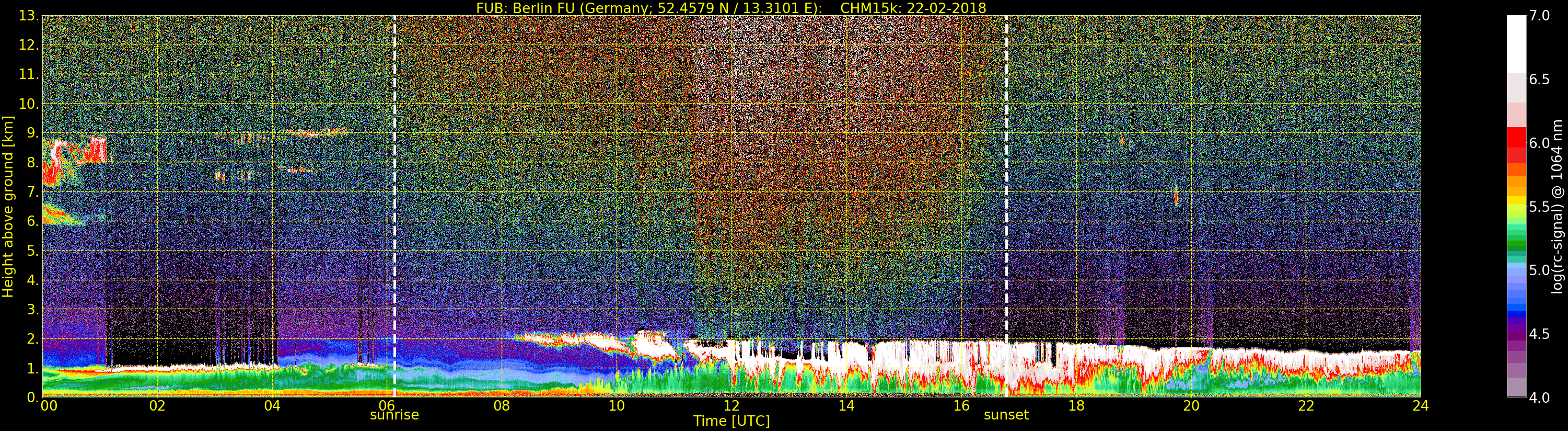Viewport: 1568px width, 431px height.
Task: Click the time axis tick '02'
Action: 157,406
